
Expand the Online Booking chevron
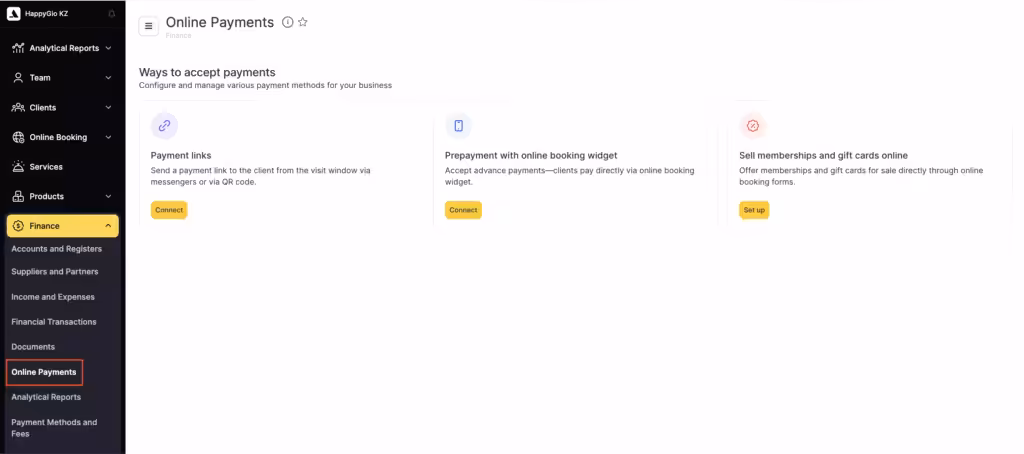pyautogui.click(x=108, y=137)
